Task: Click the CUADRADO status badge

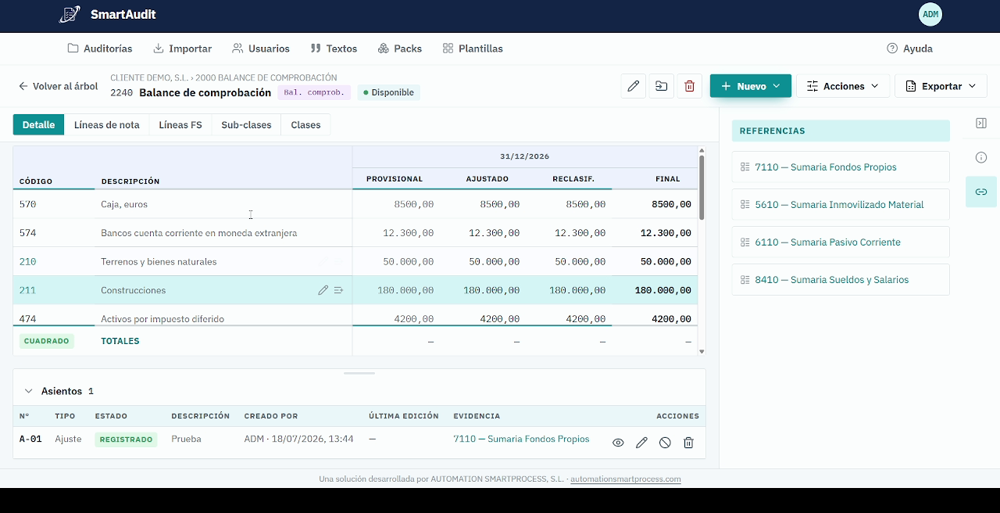Action: click(x=47, y=341)
